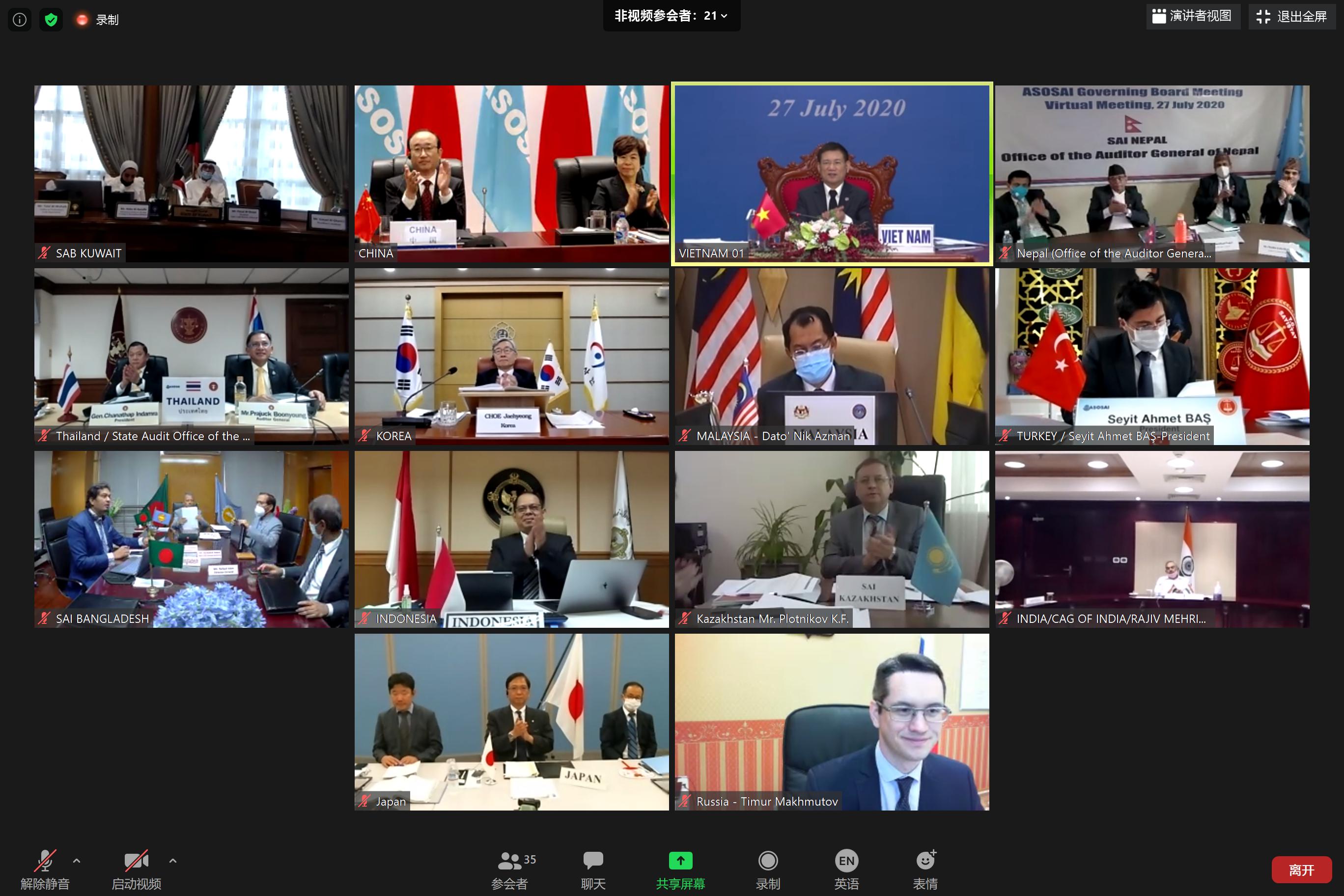Click muted mic icon on Thailand label
The width and height of the screenshot is (1344, 896).
pos(44,435)
